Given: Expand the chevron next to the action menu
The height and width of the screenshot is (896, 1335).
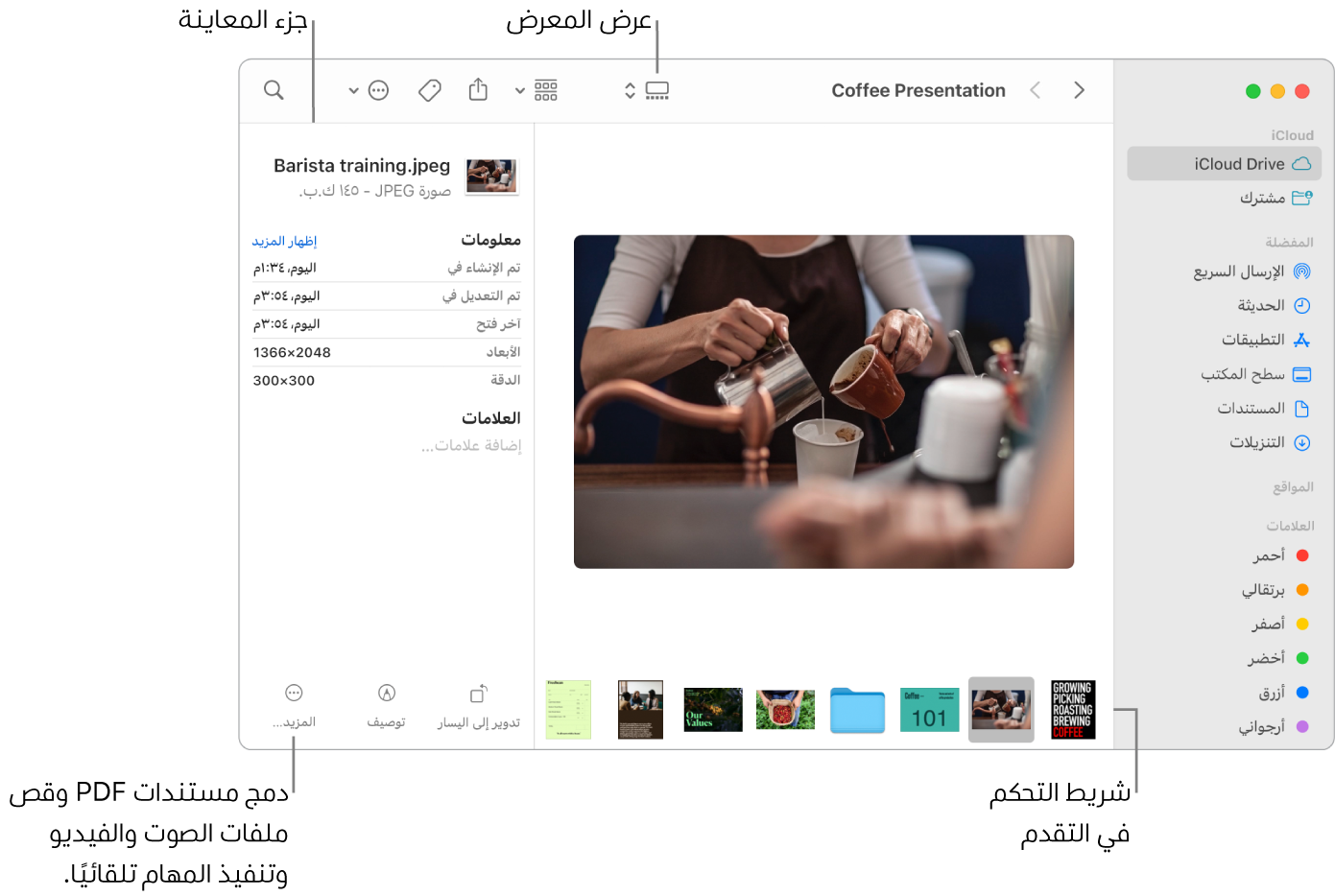Looking at the screenshot, I should pos(353,89).
